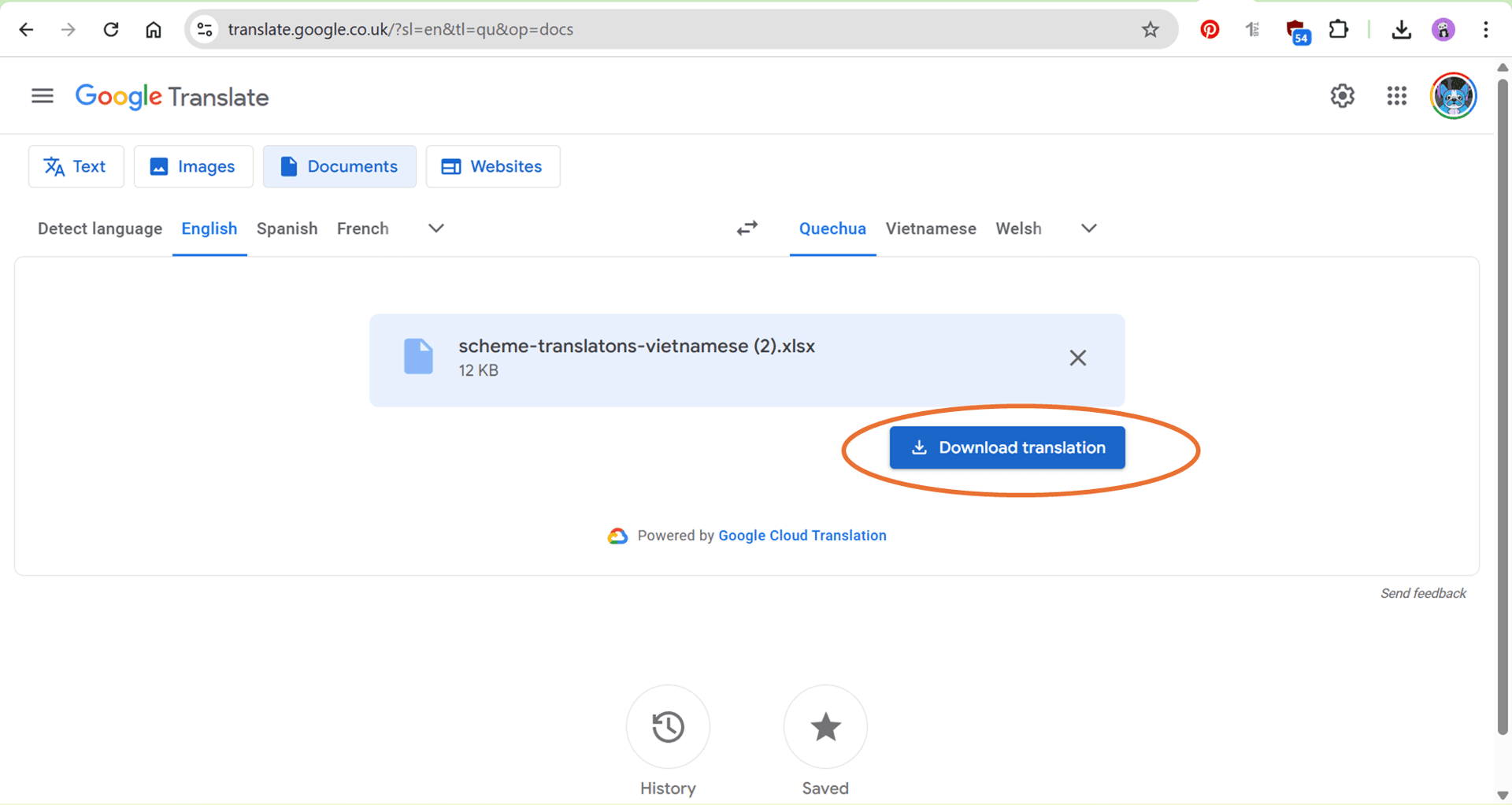Click the scrollbar down arrow
This screenshot has height=805, width=1512.
(x=1503, y=796)
